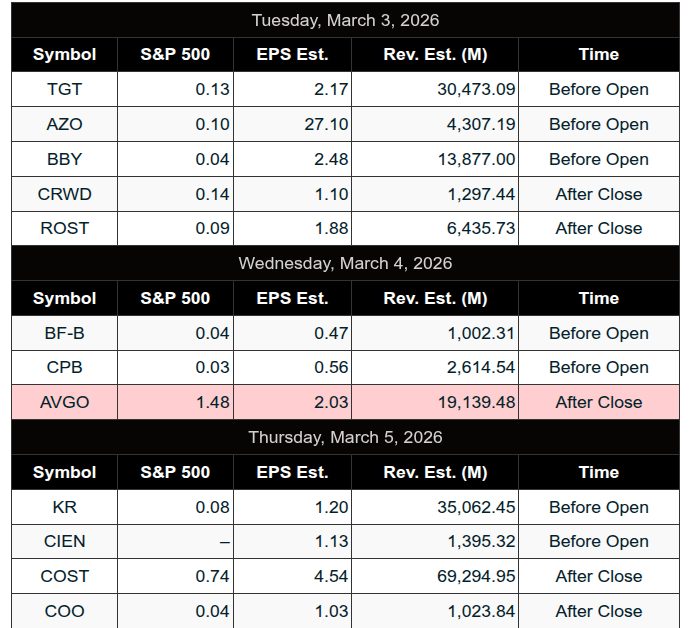Select the Wednesday, March 4, 2026 date header
The height and width of the screenshot is (628, 691).
pyautogui.click(x=345, y=263)
